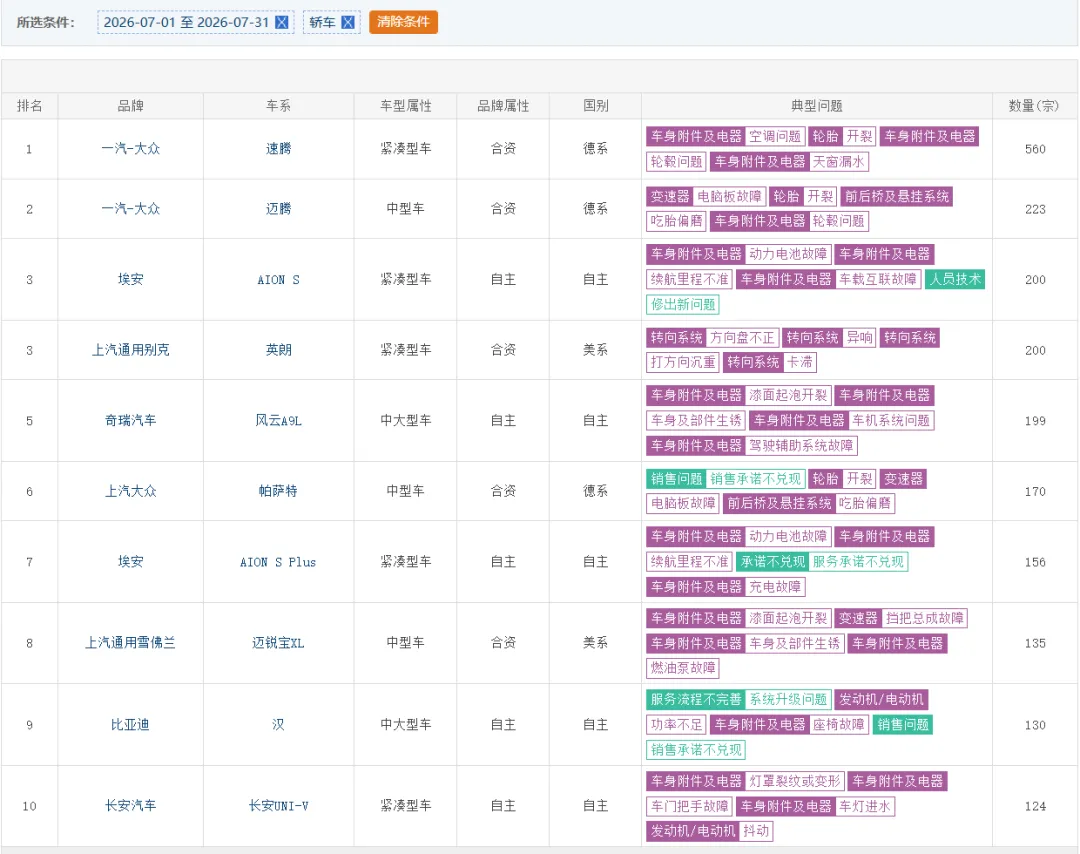Click the 车载互联故障 tag

[878, 279]
